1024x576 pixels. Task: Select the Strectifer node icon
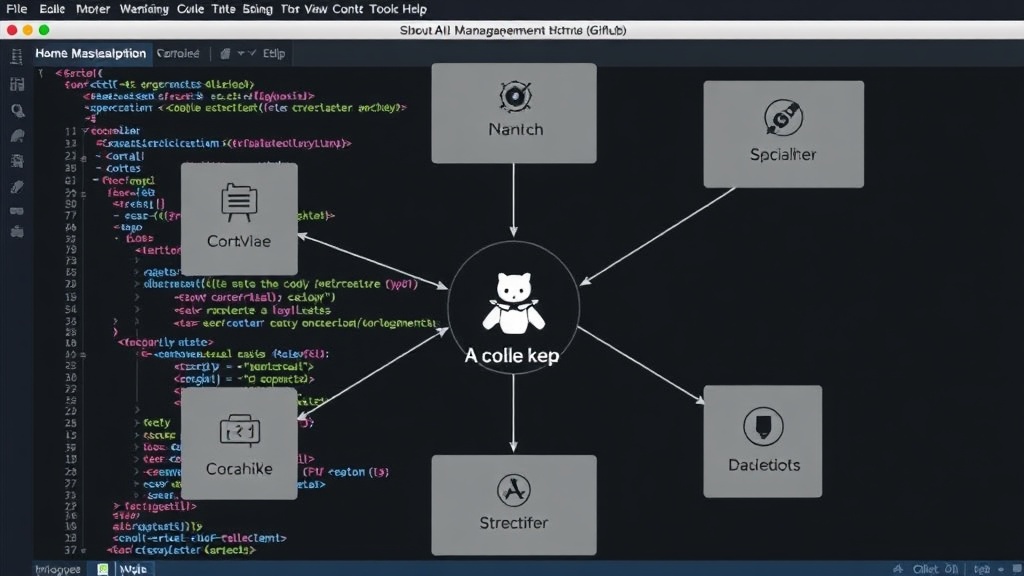tap(514, 490)
